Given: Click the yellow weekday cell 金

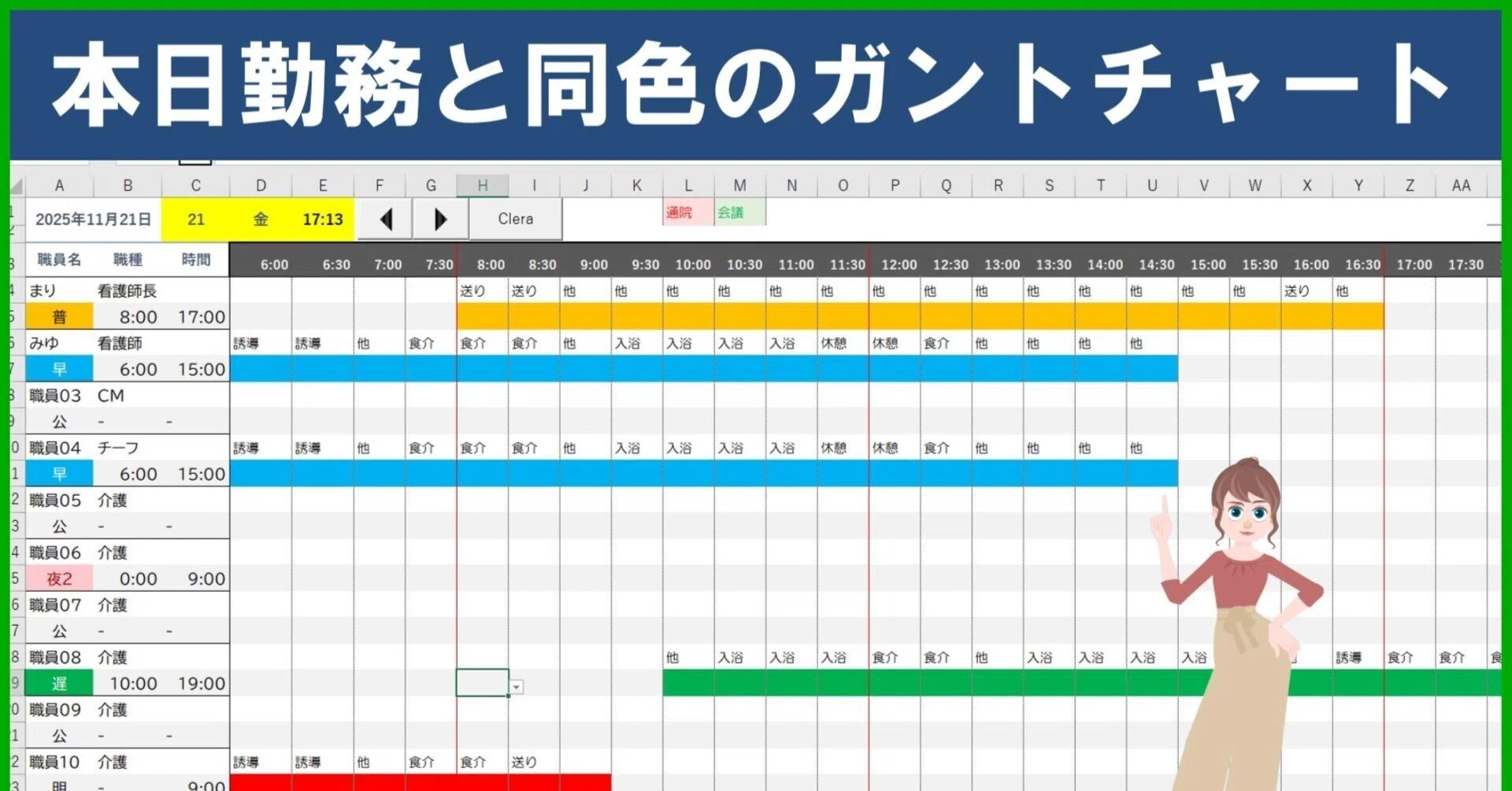Looking at the screenshot, I should pos(261,220).
